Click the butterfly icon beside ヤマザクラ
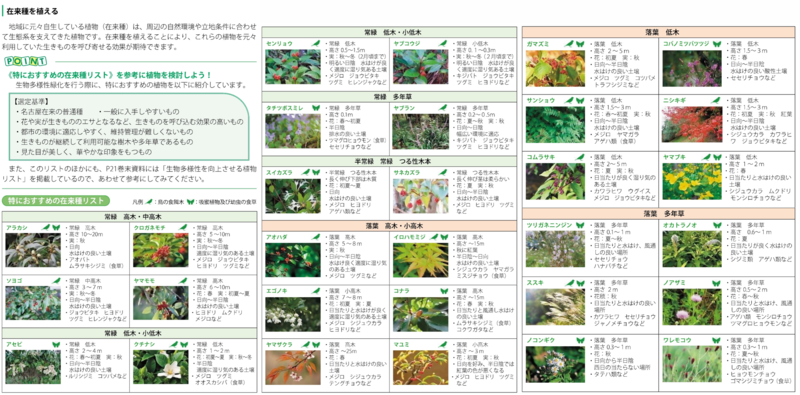Screen dimensions: 800x395 tap(316, 344)
